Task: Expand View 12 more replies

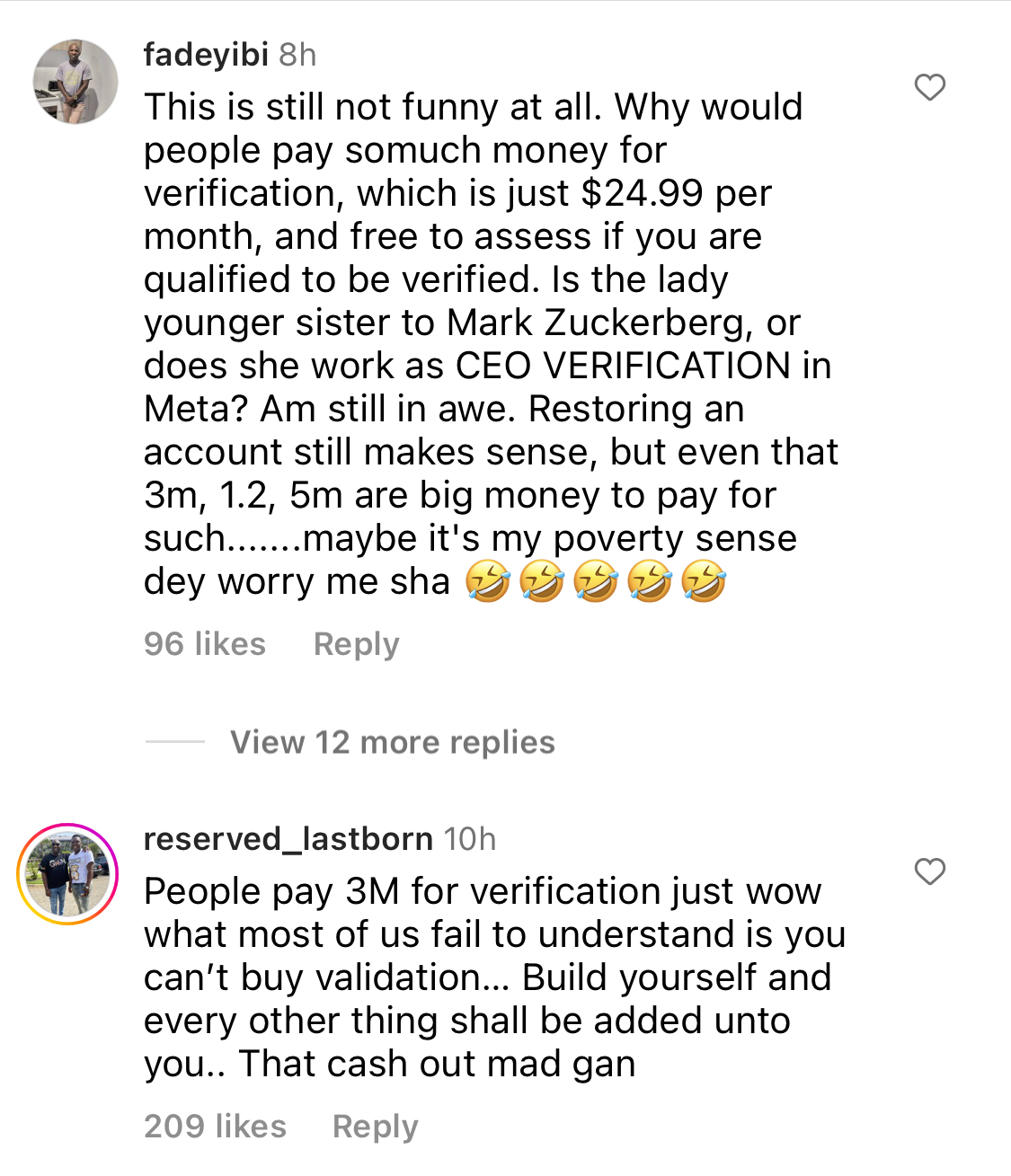Action: coord(393,742)
